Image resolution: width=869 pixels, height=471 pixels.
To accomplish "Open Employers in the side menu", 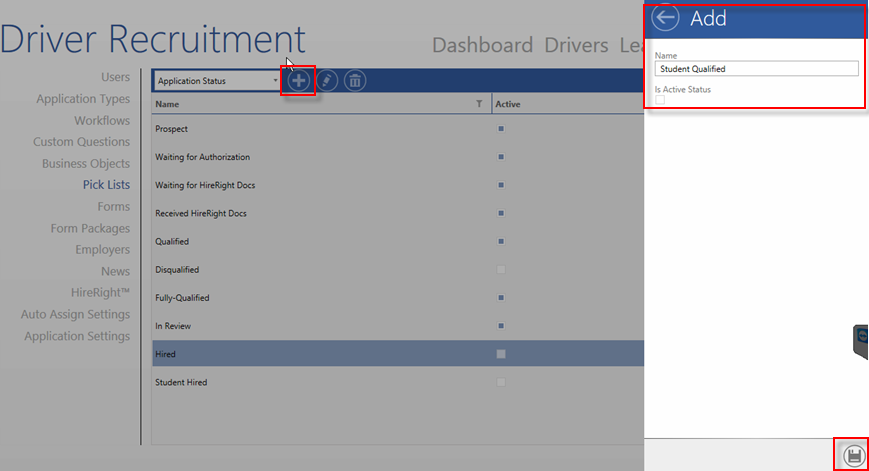I will 103,250.
